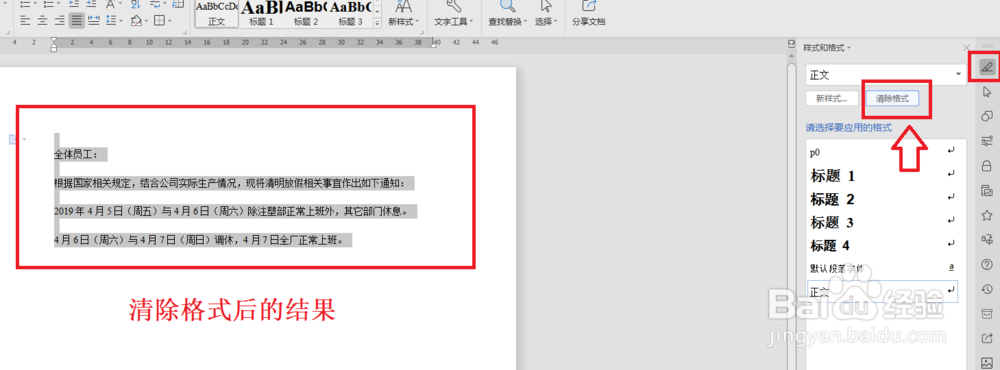The image size is (1000, 370).
Task: Apply 标题 3 style from ribbon gallery
Action: (x=350, y=13)
